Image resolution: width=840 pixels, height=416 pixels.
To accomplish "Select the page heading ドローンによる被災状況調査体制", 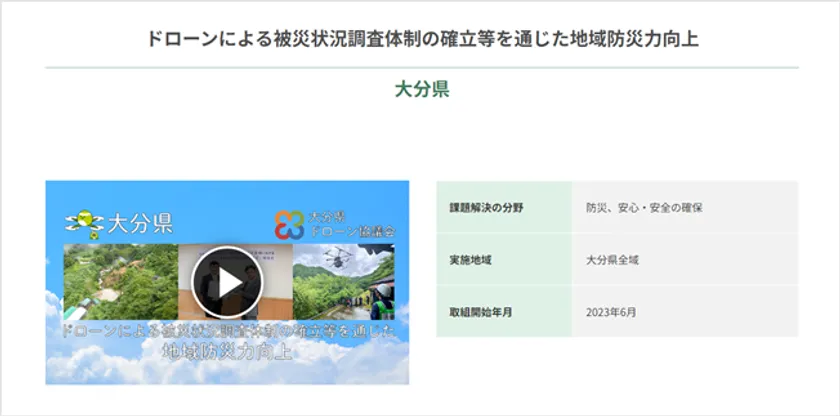I will click(423, 40).
